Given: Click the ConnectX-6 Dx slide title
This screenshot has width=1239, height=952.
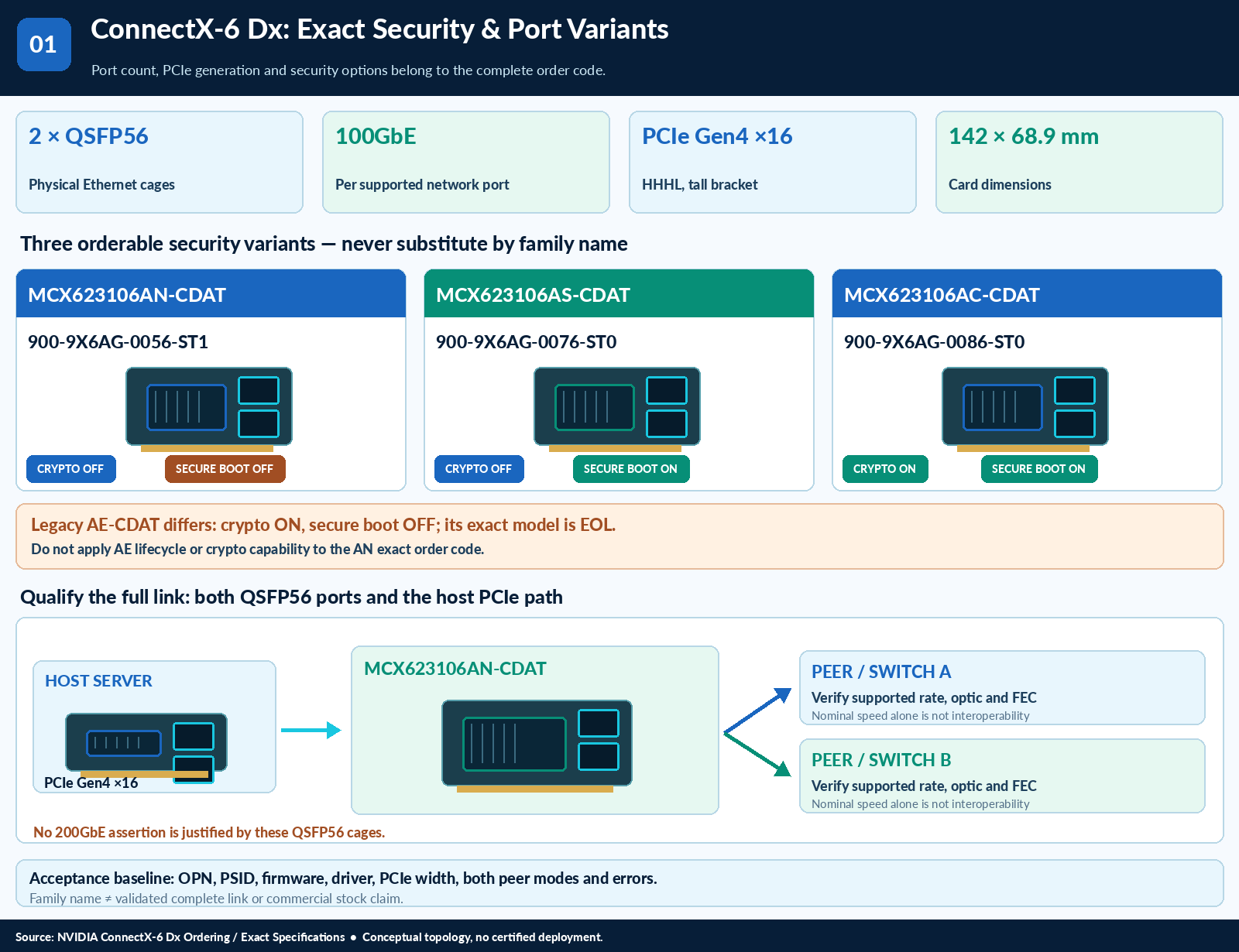Looking at the screenshot, I should pos(379,29).
